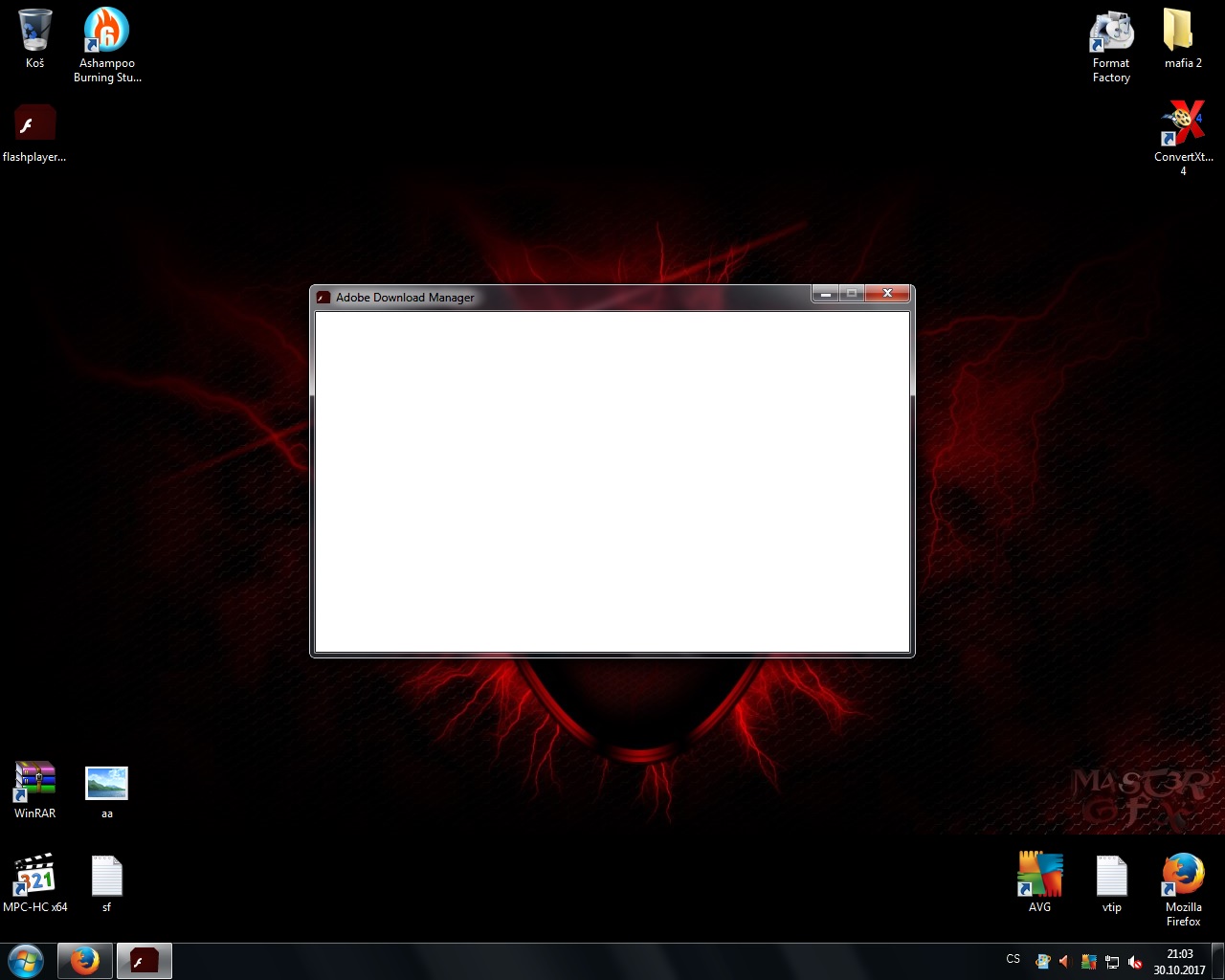The height and width of the screenshot is (980, 1225).
Task: Select the Format Factory desktop shortcut
Action: pos(1111,45)
